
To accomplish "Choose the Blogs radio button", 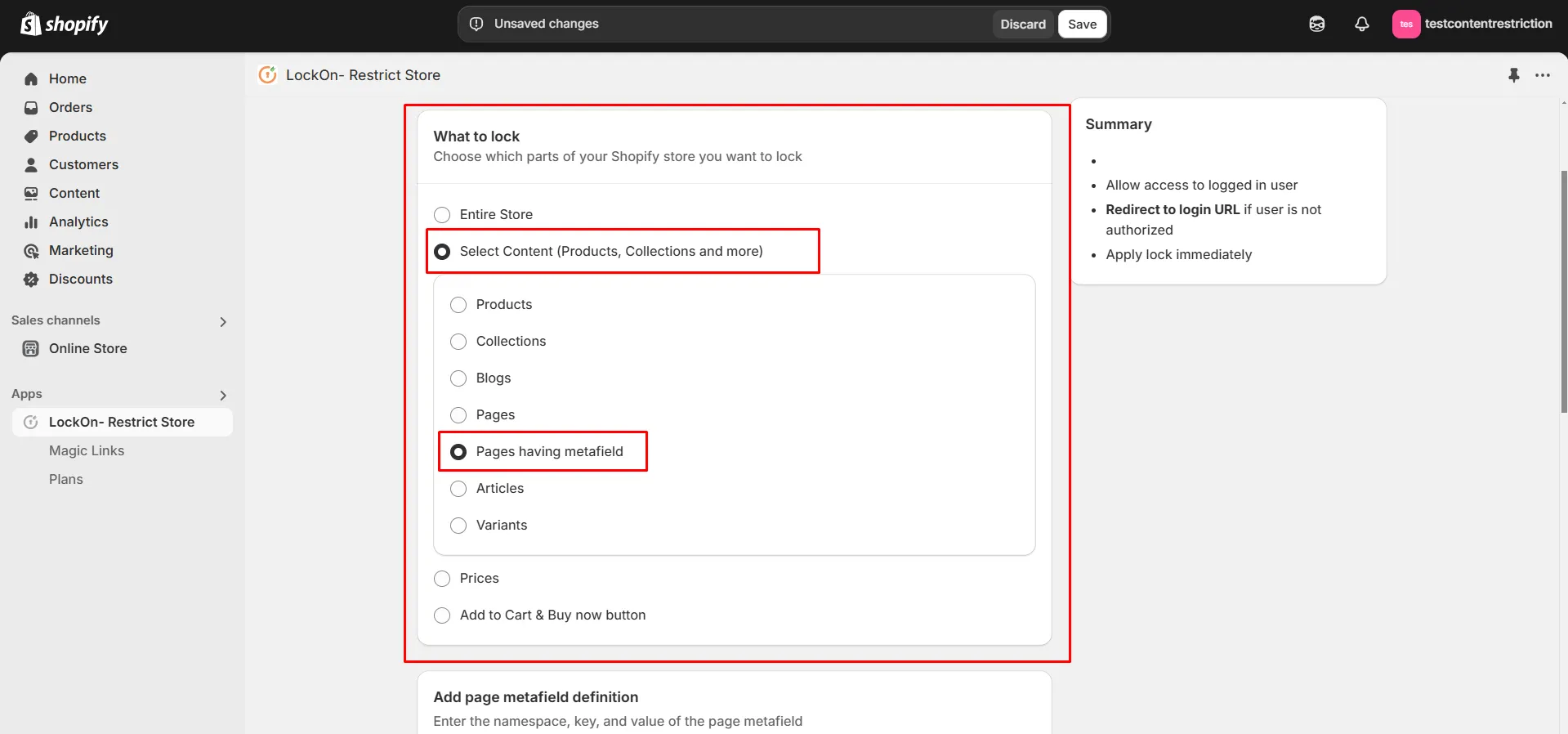I will coord(458,378).
